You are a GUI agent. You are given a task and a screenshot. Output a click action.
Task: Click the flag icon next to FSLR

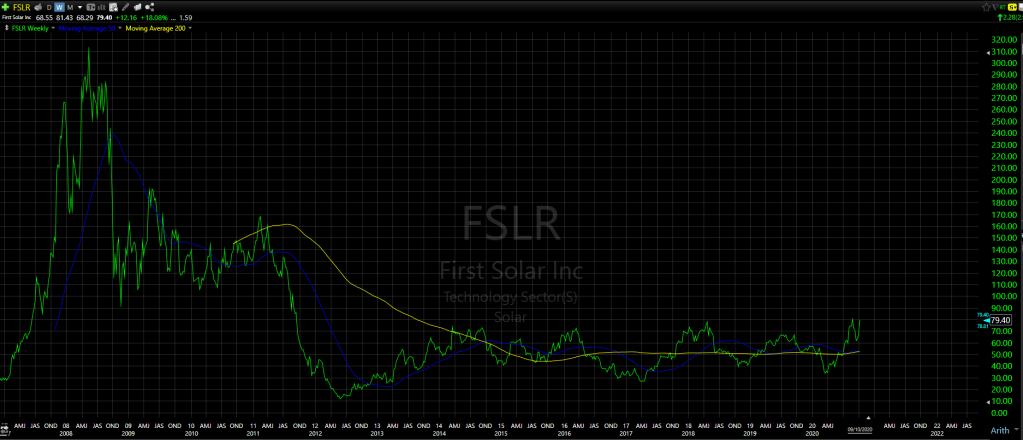[x=36, y=7]
